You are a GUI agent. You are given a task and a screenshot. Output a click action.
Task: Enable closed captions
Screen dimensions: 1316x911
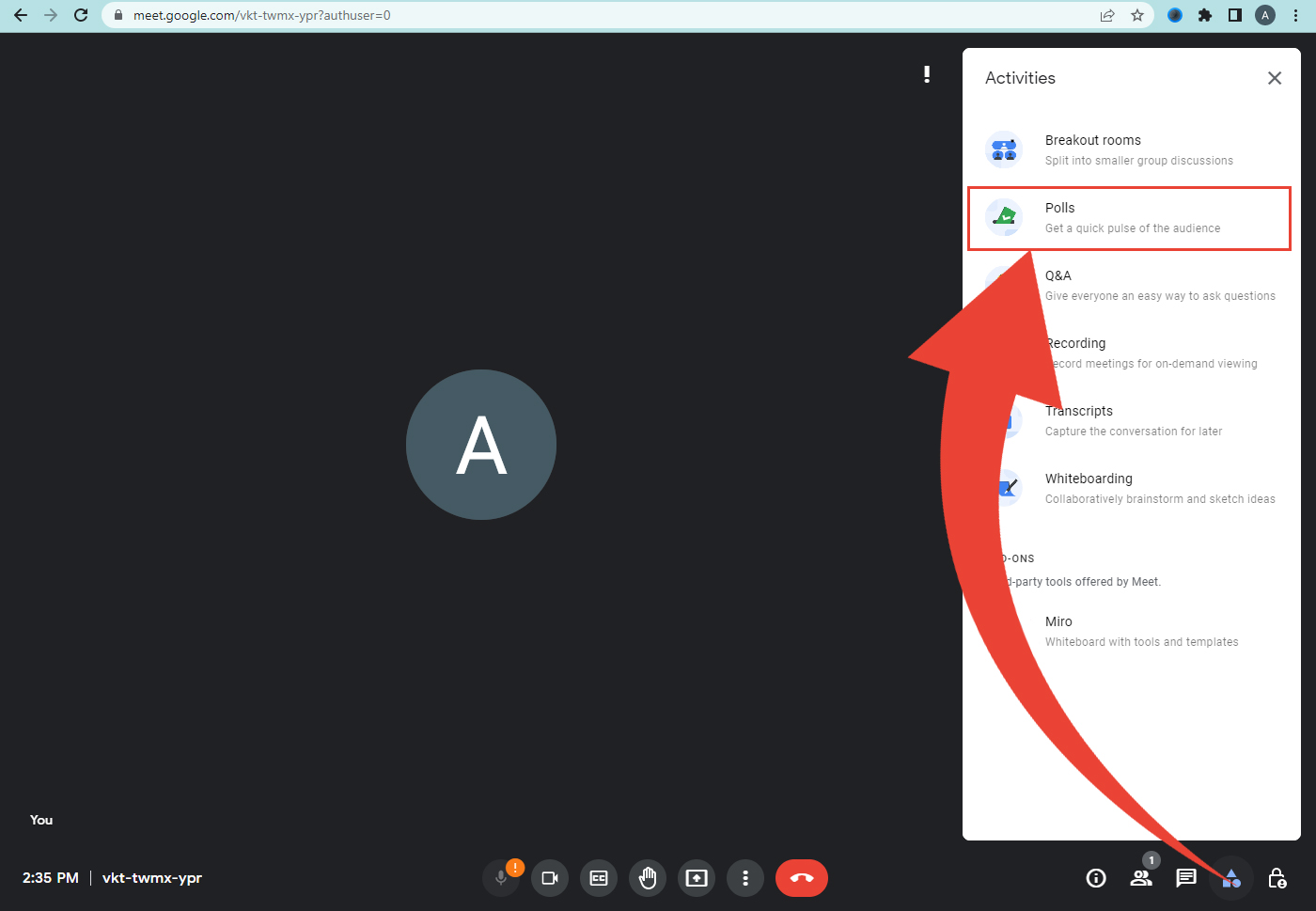(x=599, y=878)
